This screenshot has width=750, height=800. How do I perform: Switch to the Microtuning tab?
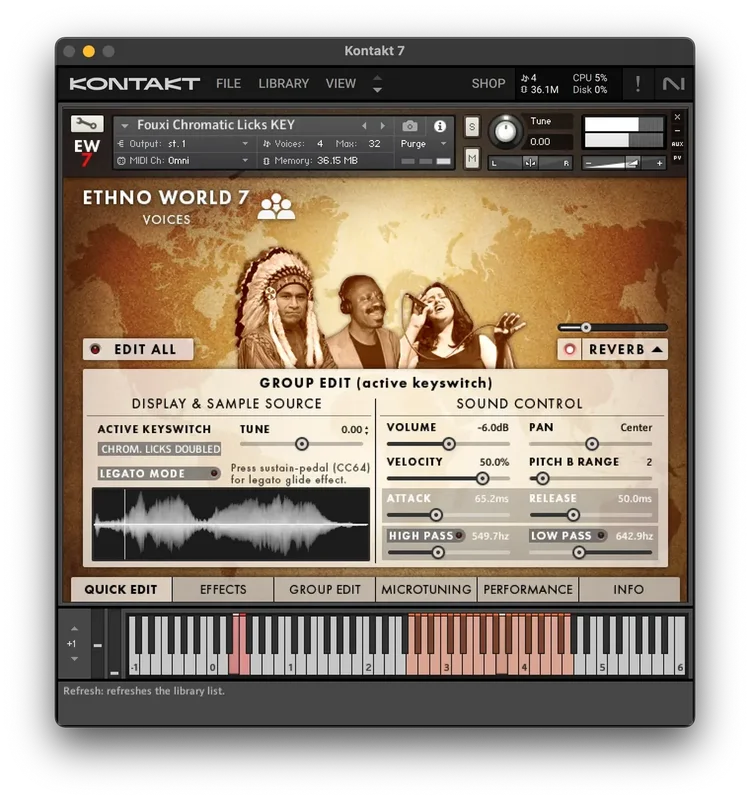coord(426,589)
